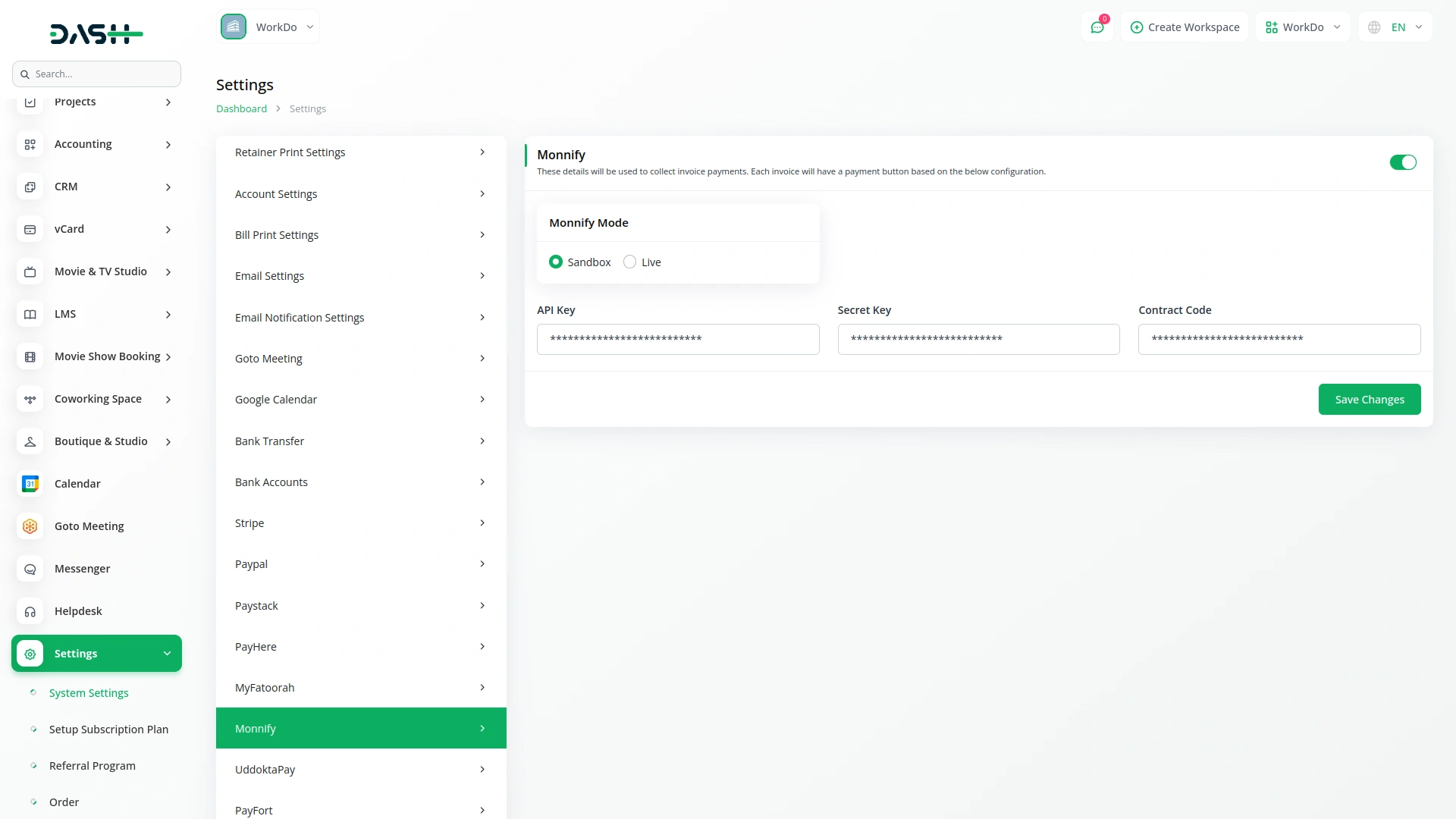Click the vCard sidebar icon
The width and height of the screenshot is (1456, 819).
[x=30, y=229]
